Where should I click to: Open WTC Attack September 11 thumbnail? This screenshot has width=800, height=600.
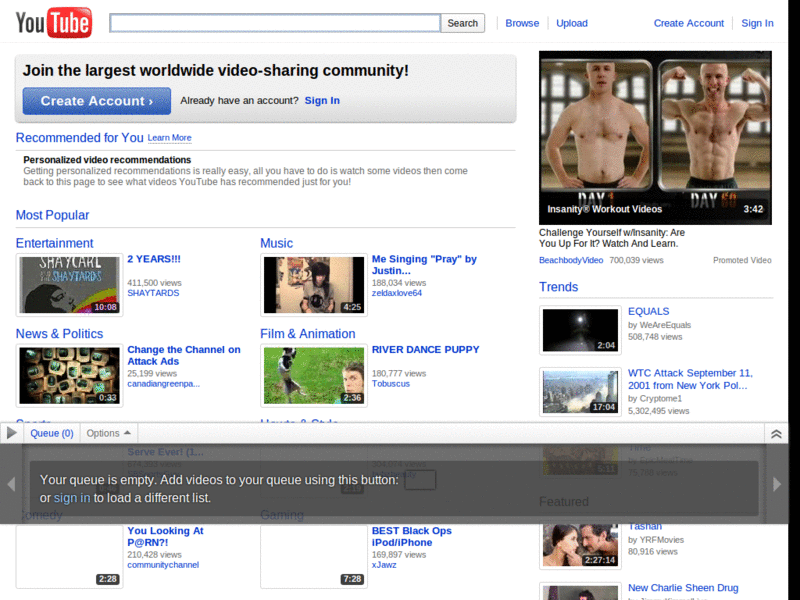coord(580,392)
